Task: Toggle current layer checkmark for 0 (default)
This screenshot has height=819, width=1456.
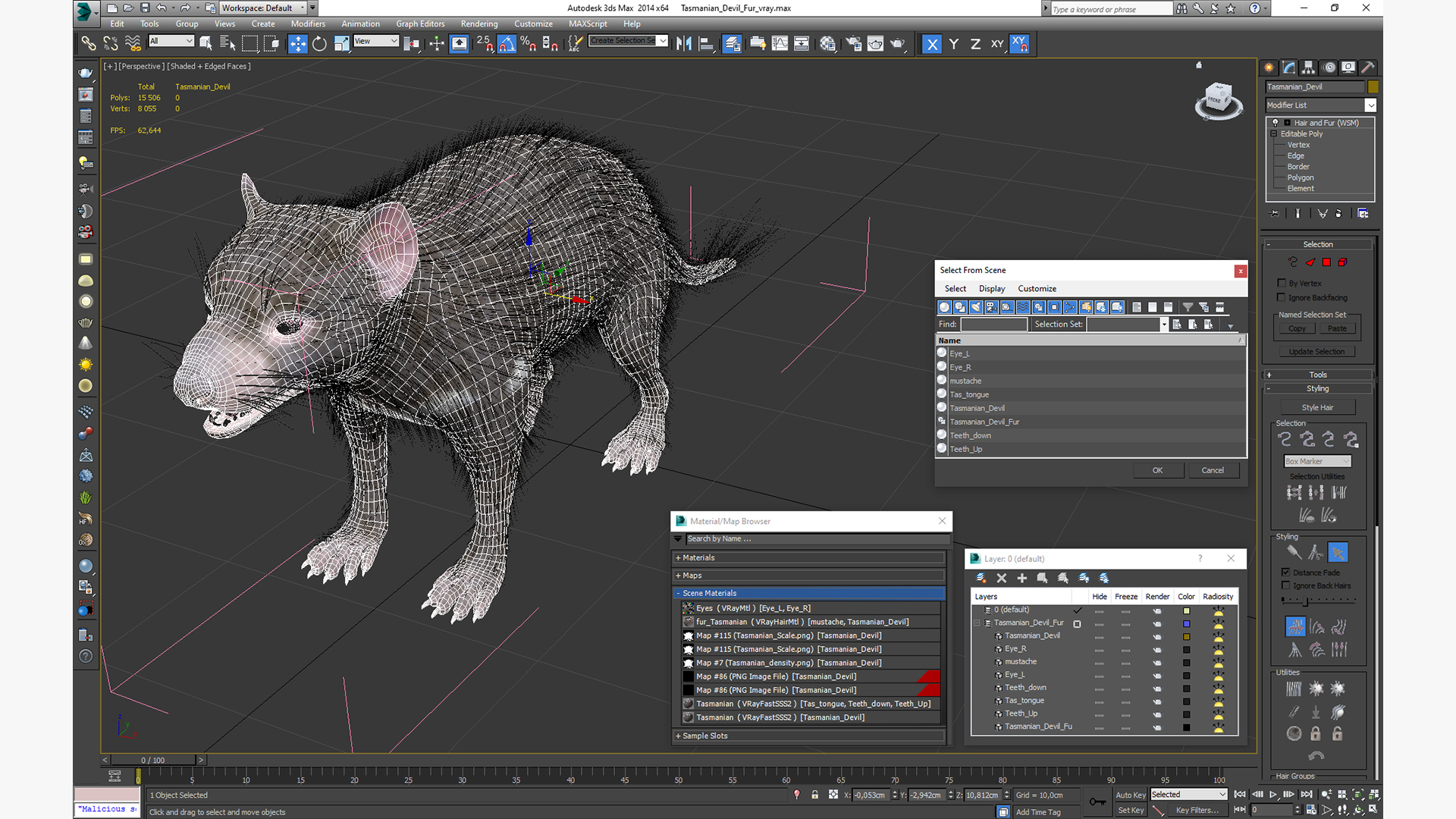Action: tap(1077, 610)
